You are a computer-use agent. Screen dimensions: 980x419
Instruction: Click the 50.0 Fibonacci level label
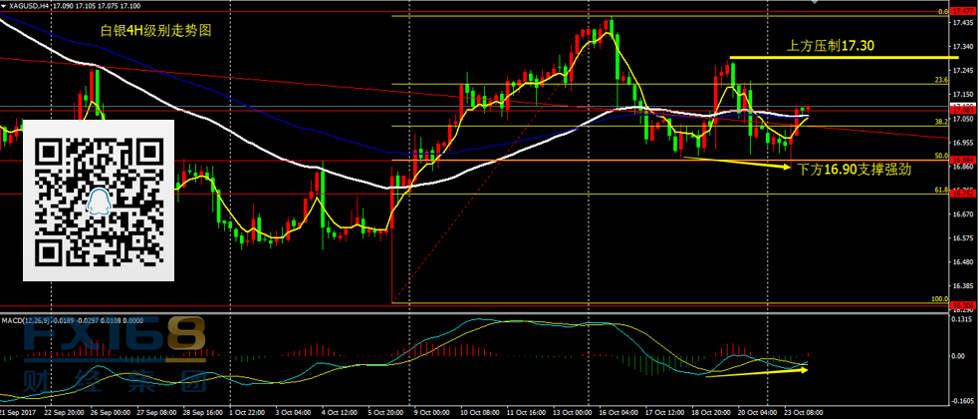(x=940, y=156)
